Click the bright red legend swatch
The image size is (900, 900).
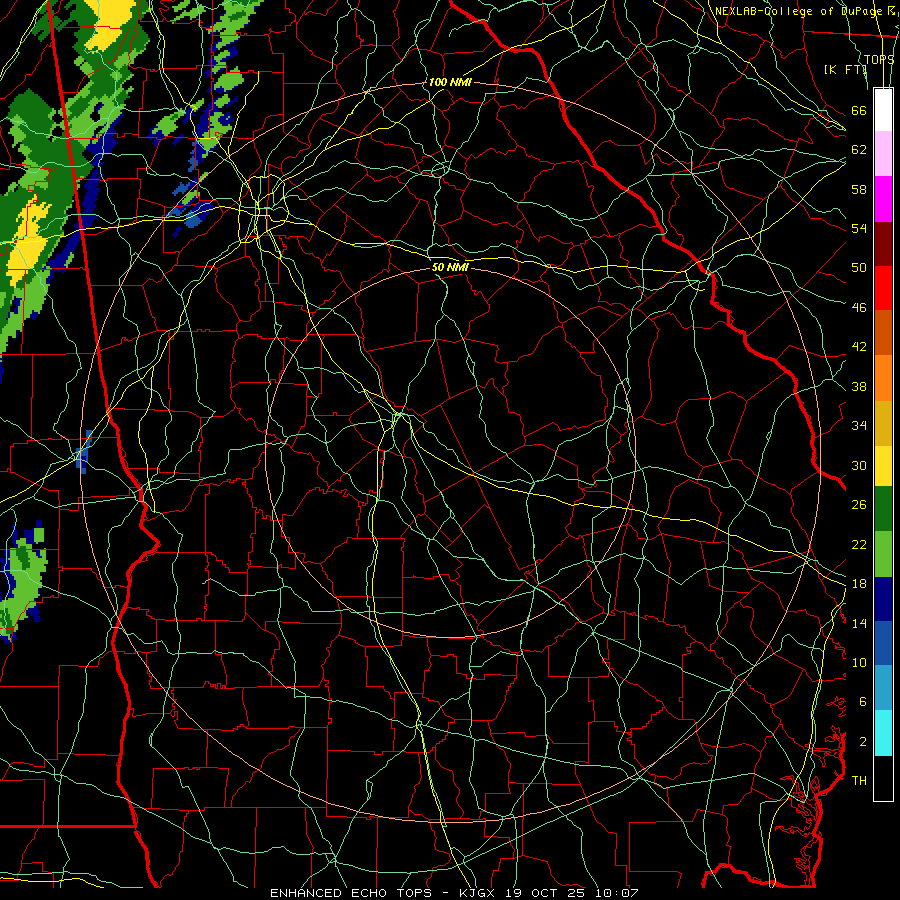(883, 288)
